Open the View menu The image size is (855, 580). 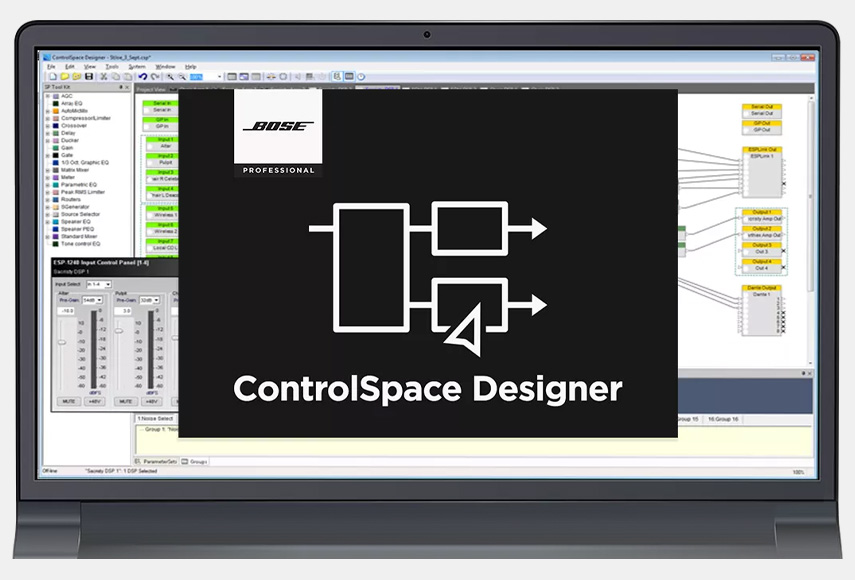(90, 67)
